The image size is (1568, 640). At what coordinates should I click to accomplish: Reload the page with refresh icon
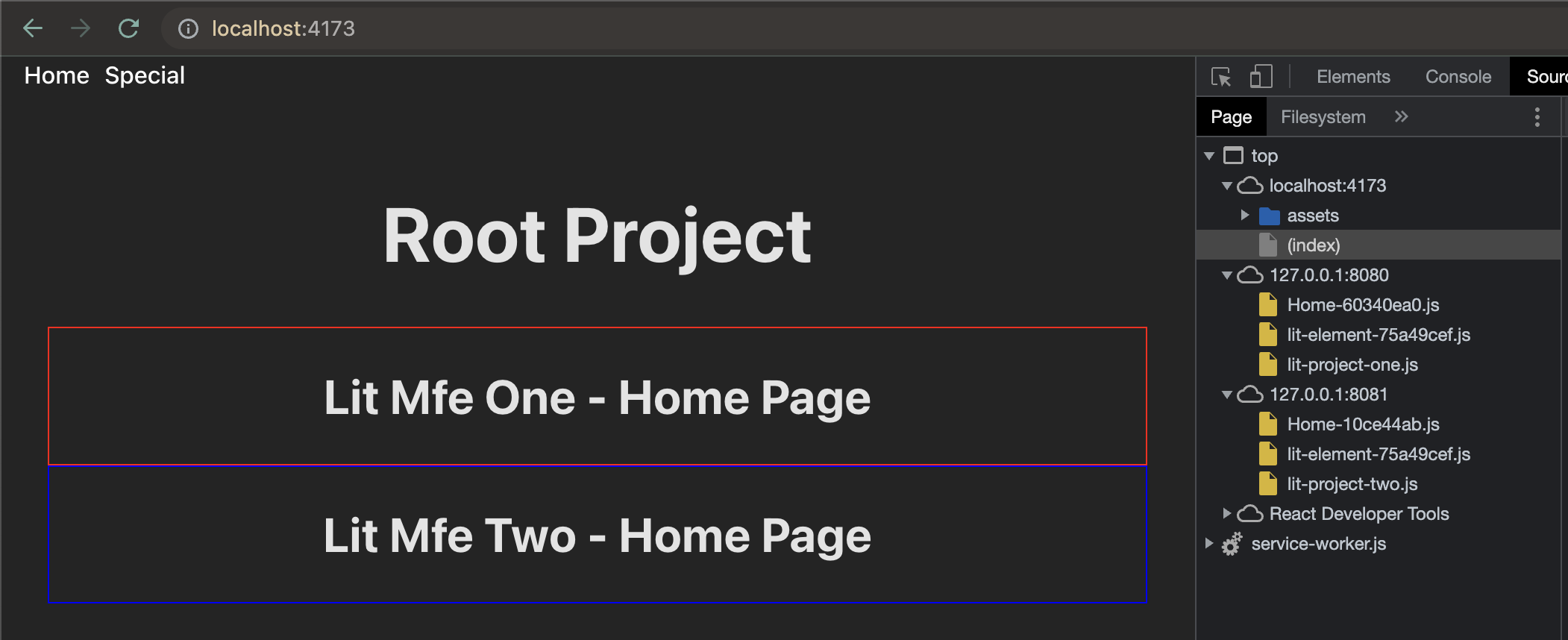click(x=128, y=28)
